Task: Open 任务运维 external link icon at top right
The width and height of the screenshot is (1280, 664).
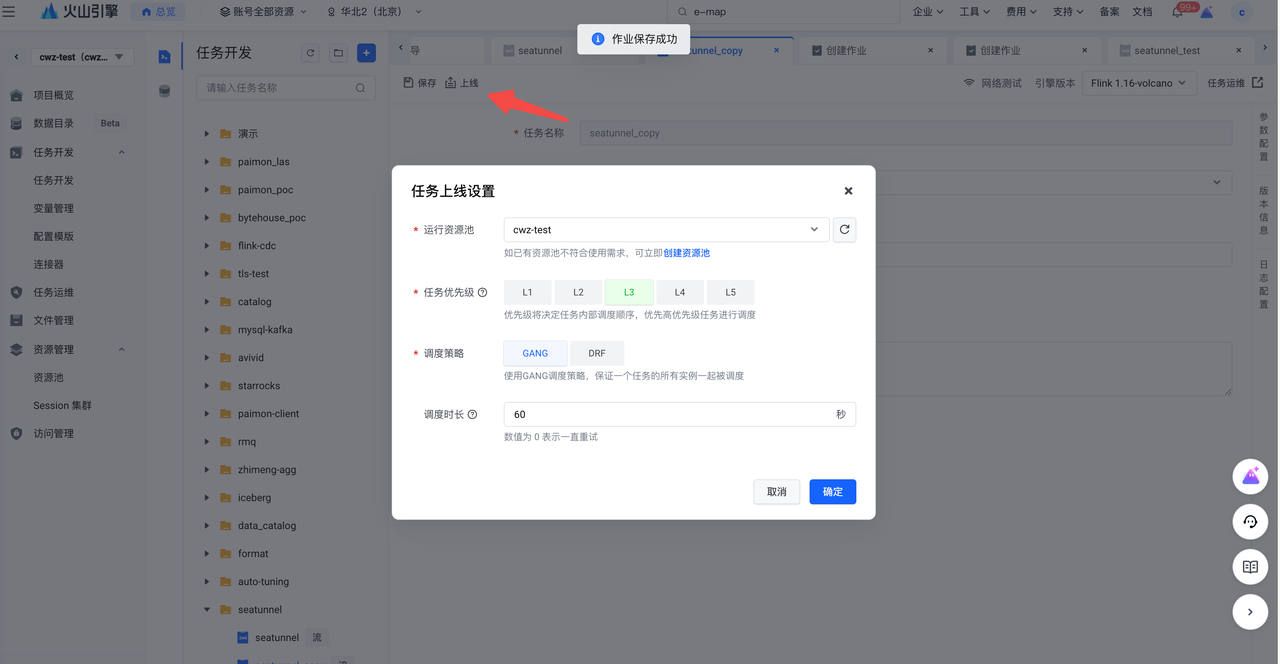Action: tap(1258, 83)
